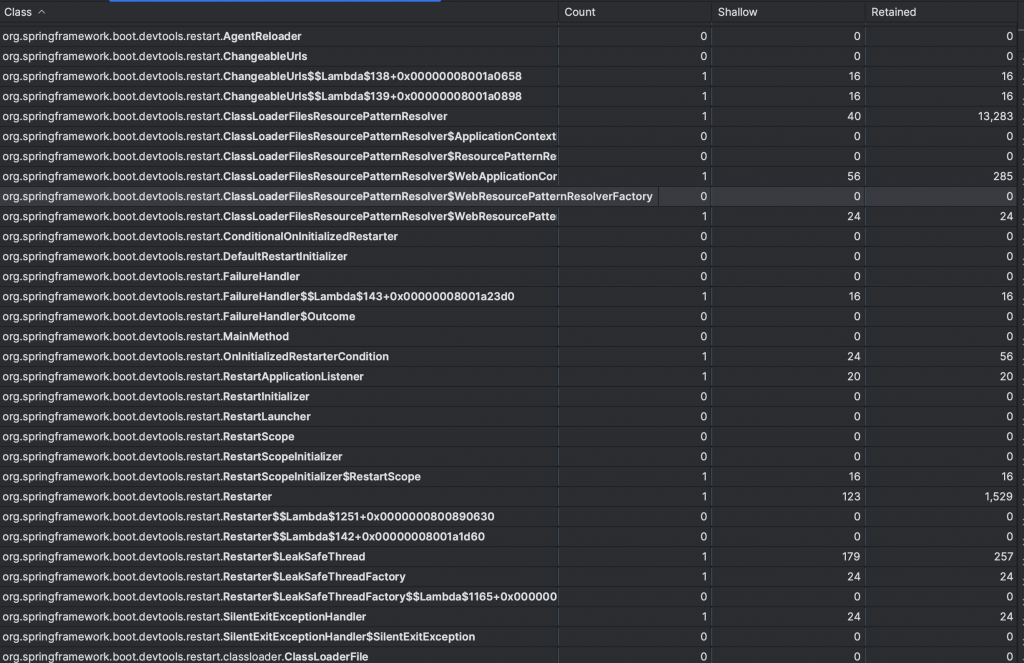Viewport: 1024px width, 663px height.
Task: Select Restarter$LeakSafeThreadFactory row
Action: click(509, 577)
